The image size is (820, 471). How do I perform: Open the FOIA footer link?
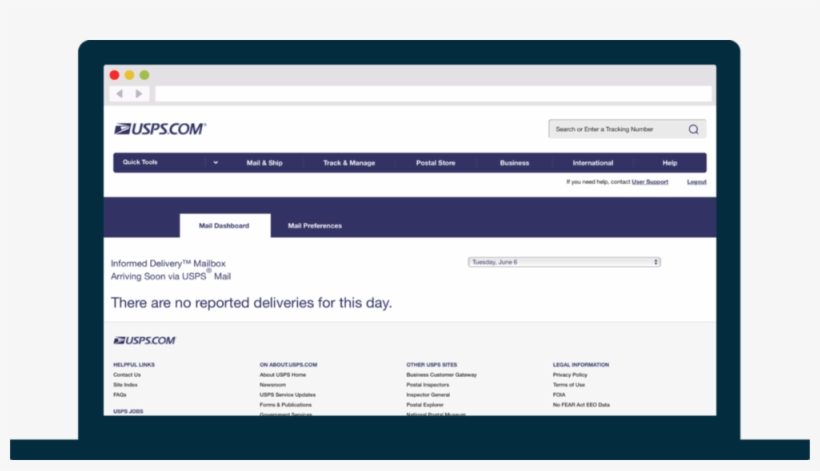point(559,395)
